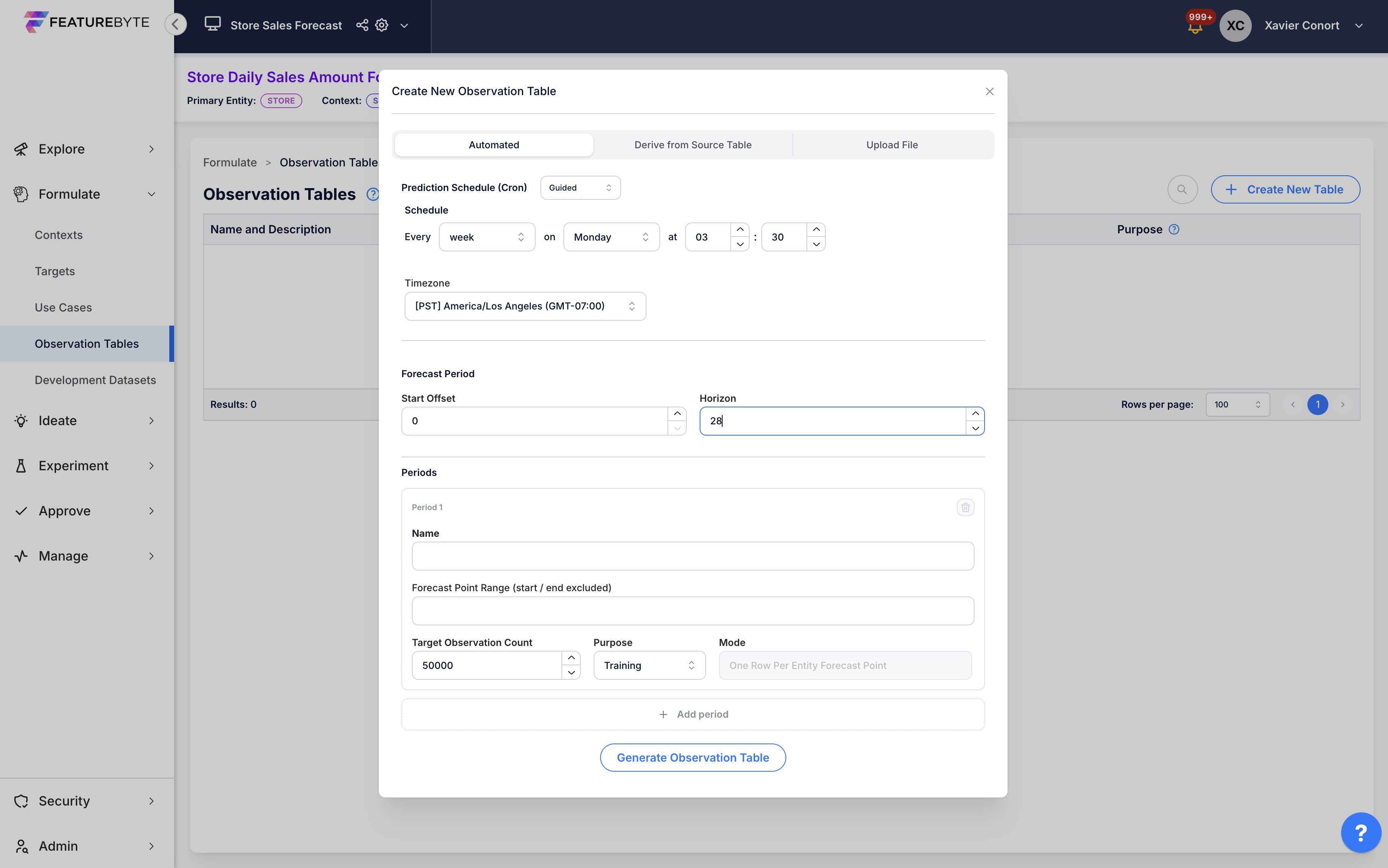Open the Timezone selector
The height and width of the screenshot is (868, 1388).
[524, 306]
